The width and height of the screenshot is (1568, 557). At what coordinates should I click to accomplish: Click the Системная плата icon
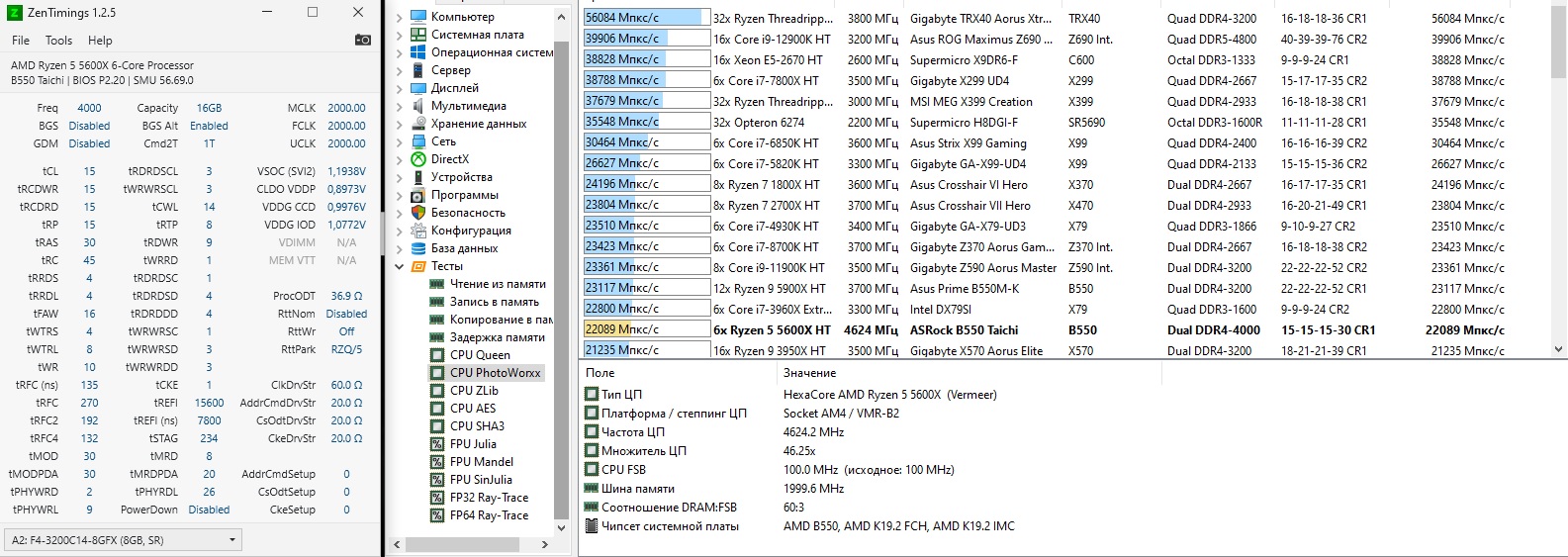tap(418, 35)
